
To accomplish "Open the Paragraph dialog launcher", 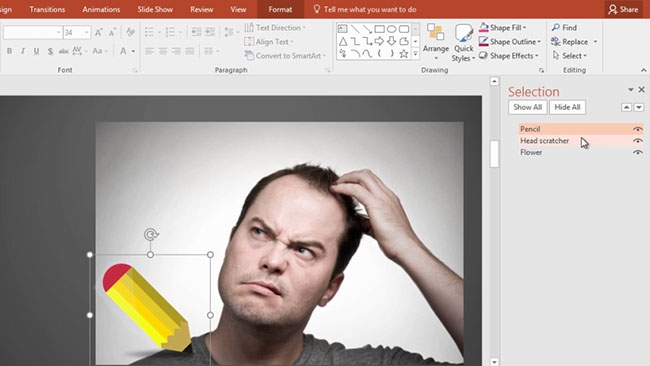I will pos(327,70).
